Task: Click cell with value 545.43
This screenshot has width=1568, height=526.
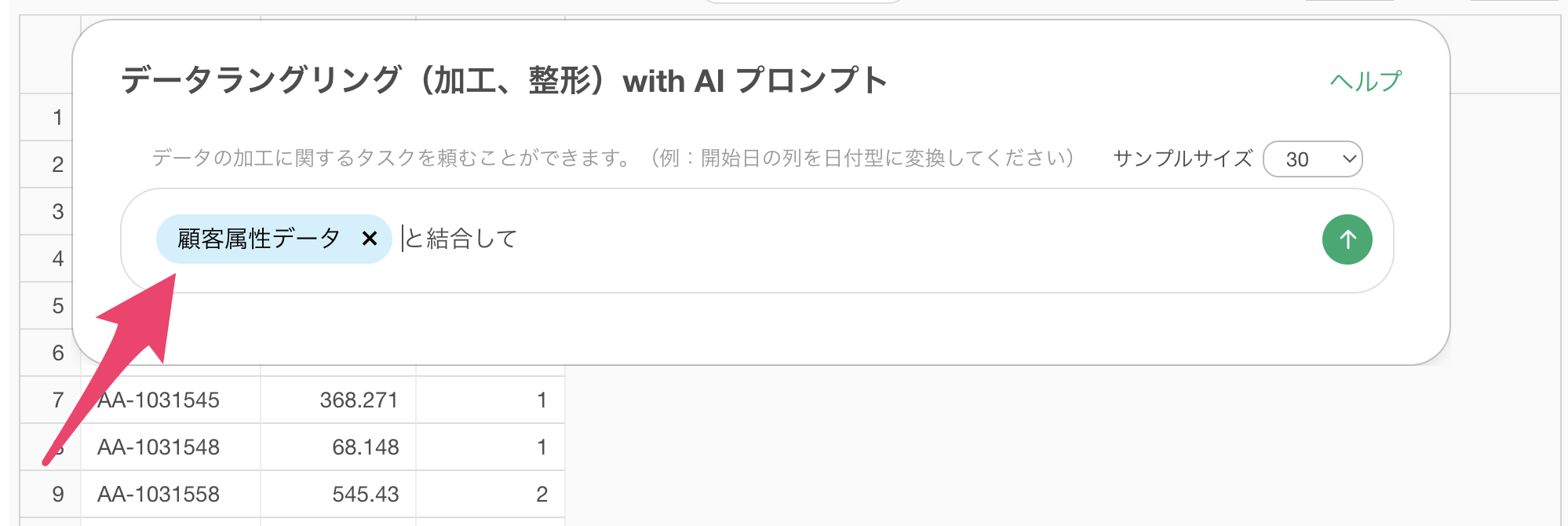Action: click(x=338, y=495)
